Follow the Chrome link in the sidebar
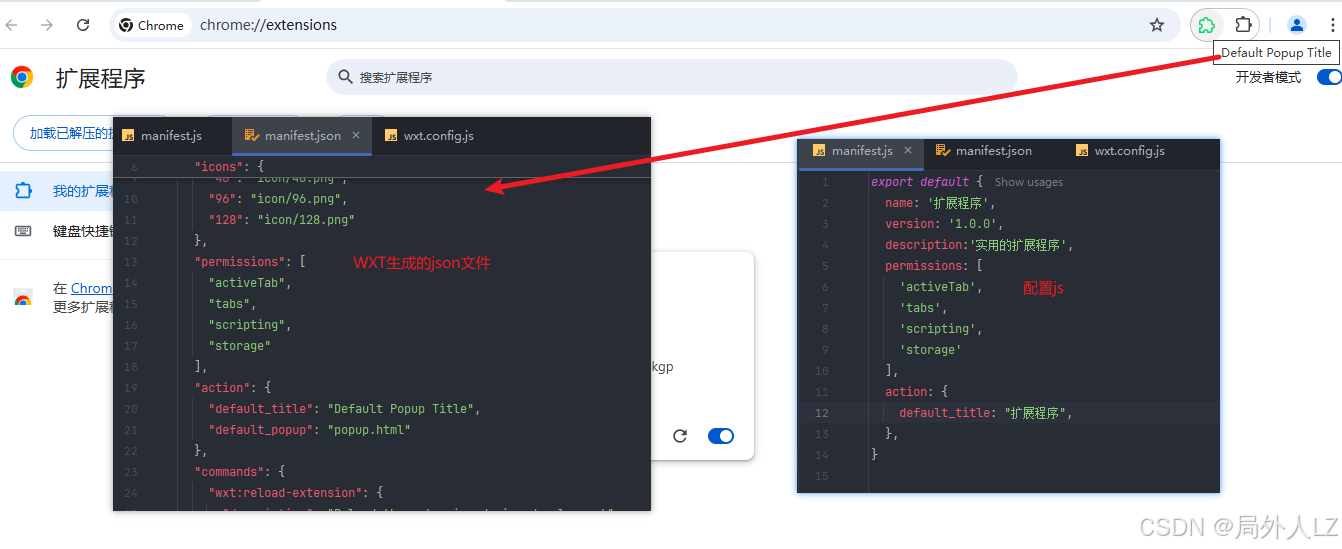The image size is (1342, 549). tap(91, 288)
